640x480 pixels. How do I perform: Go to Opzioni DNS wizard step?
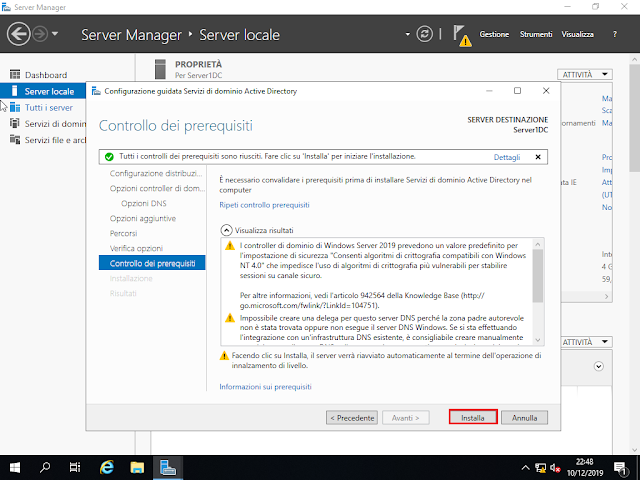coord(144,203)
